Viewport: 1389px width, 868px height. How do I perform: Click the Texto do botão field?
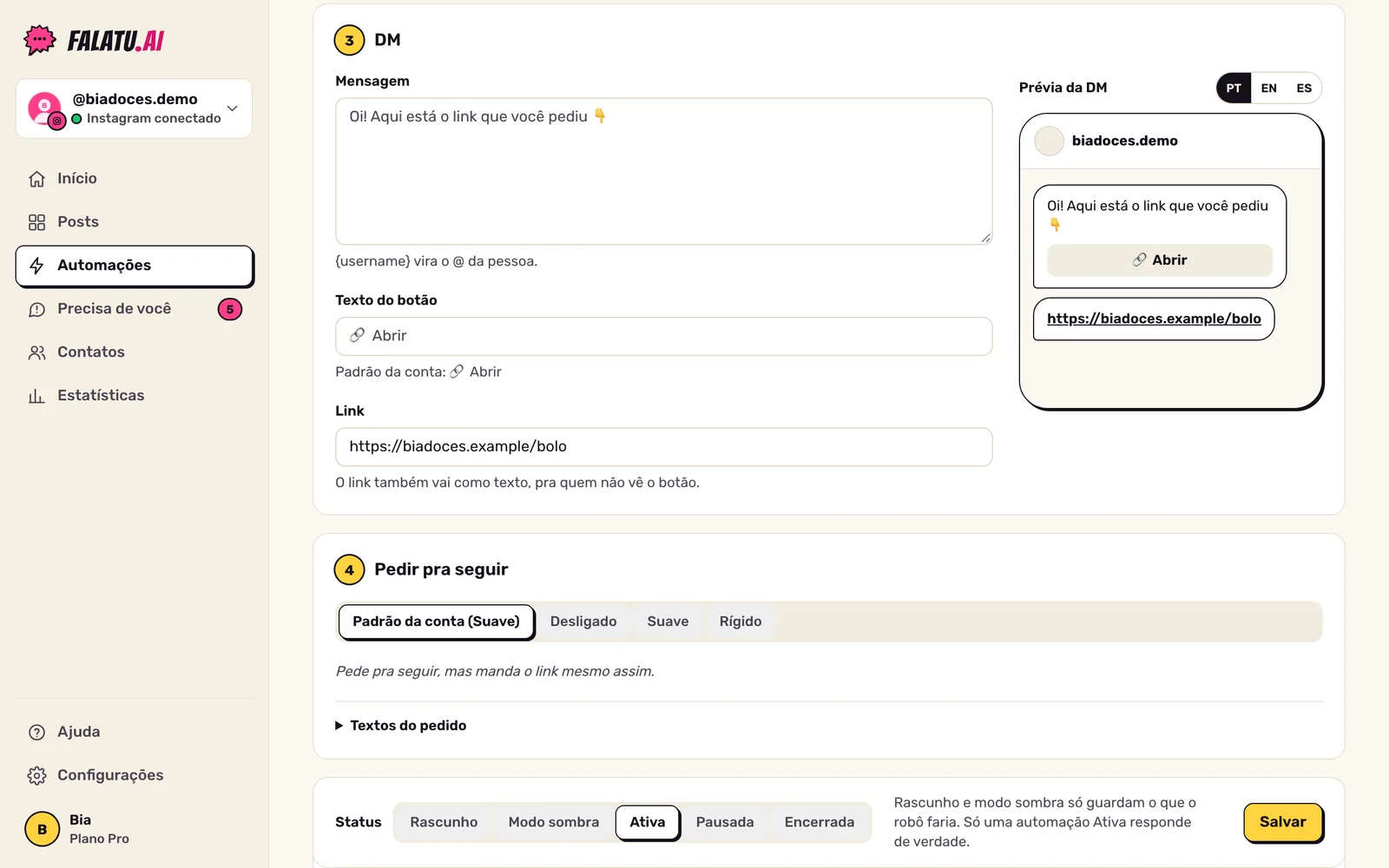664,336
